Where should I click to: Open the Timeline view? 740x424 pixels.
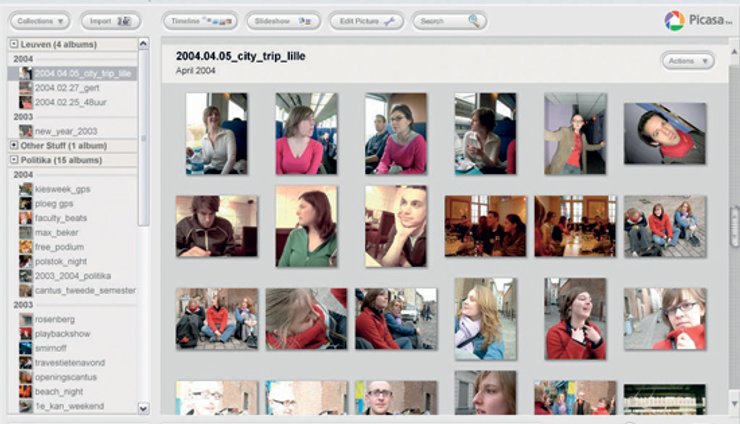199,20
